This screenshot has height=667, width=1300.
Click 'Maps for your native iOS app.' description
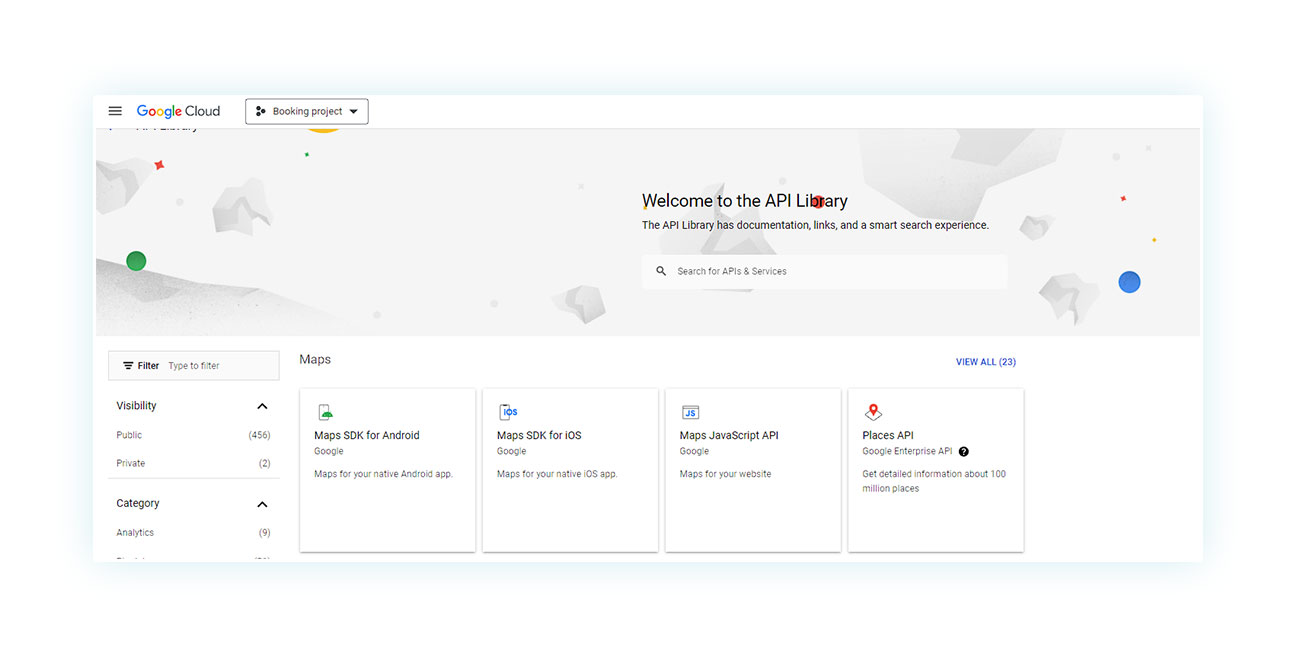point(557,474)
